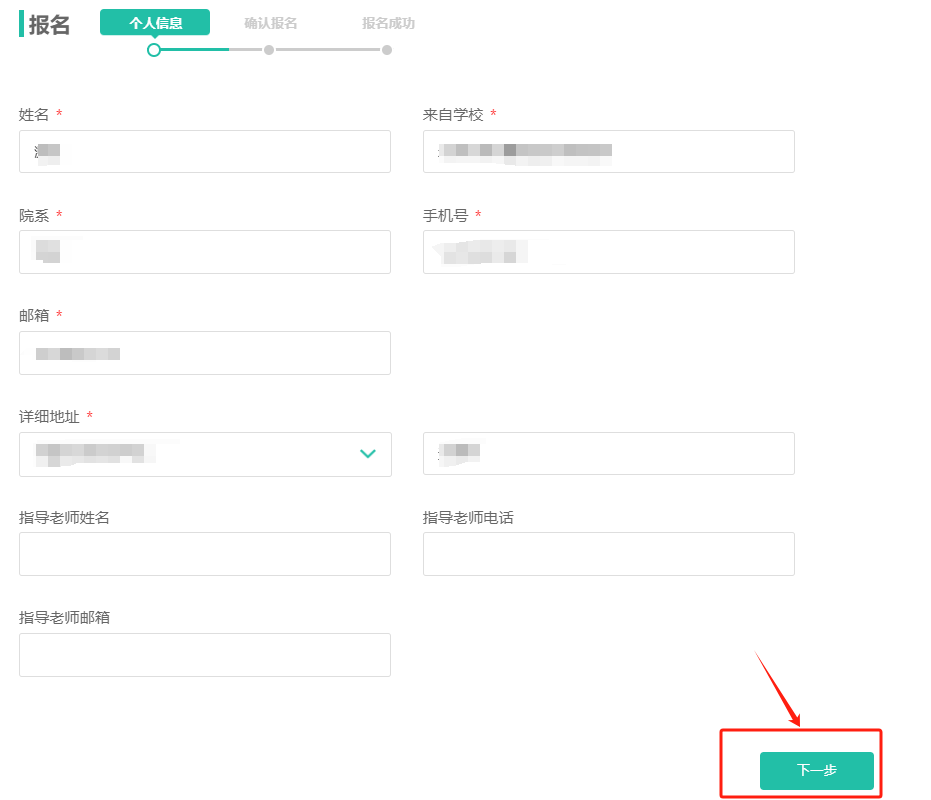Select the 报名成功 step label
Image resolution: width=931 pixels, height=800 pixels.
pos(388,23)
